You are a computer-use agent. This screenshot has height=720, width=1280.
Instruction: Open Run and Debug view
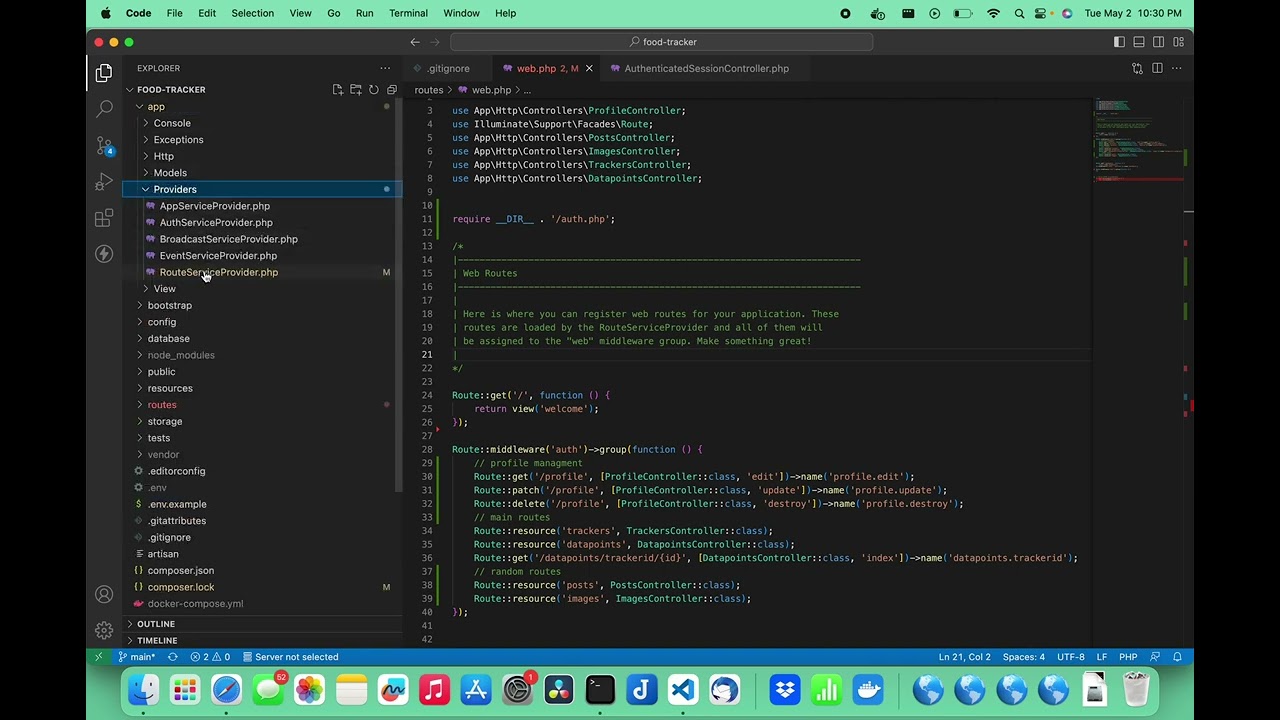[x=104, y=182]
